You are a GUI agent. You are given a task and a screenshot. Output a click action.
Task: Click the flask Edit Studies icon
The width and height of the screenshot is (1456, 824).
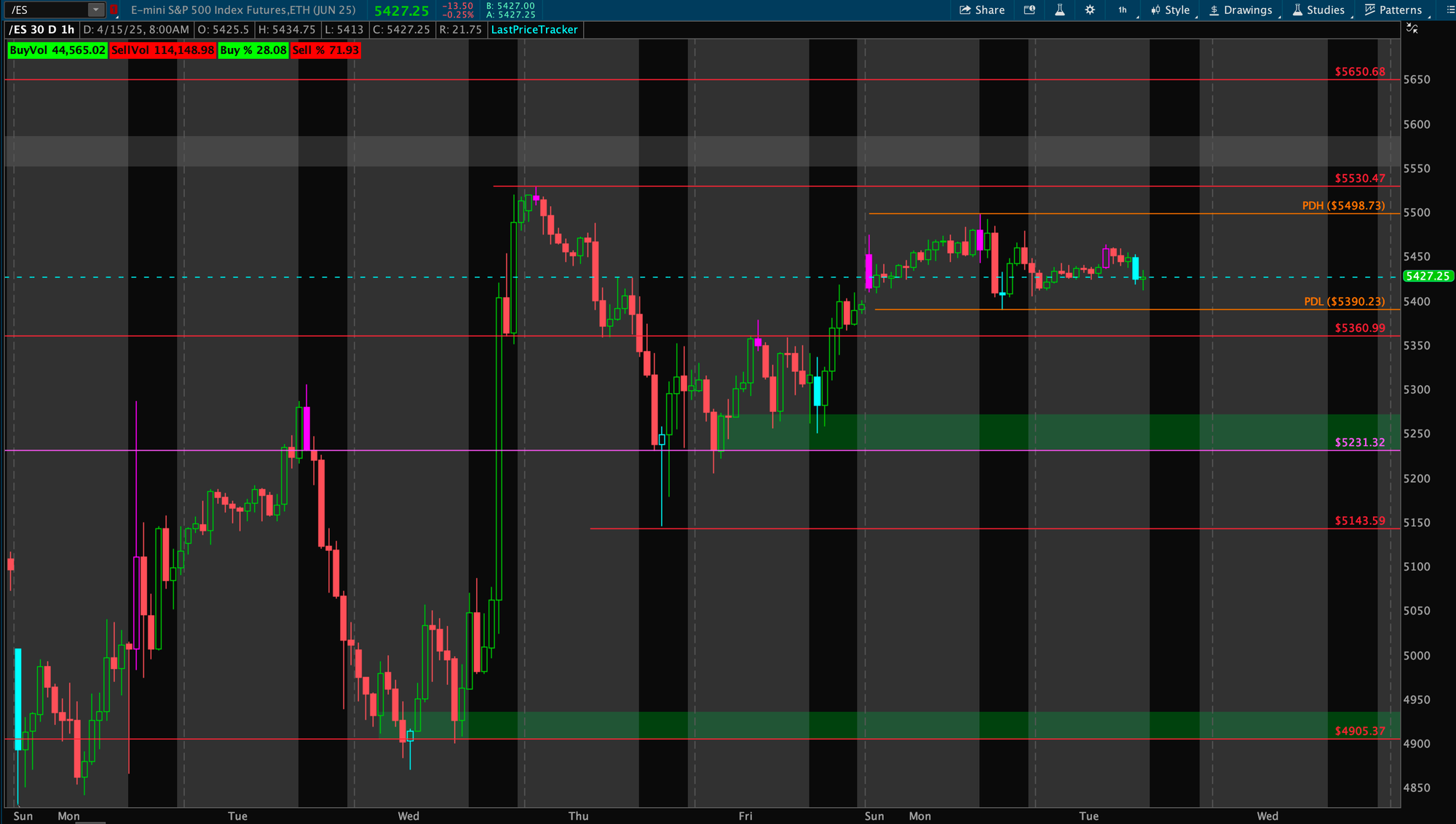pos(1060,9)
